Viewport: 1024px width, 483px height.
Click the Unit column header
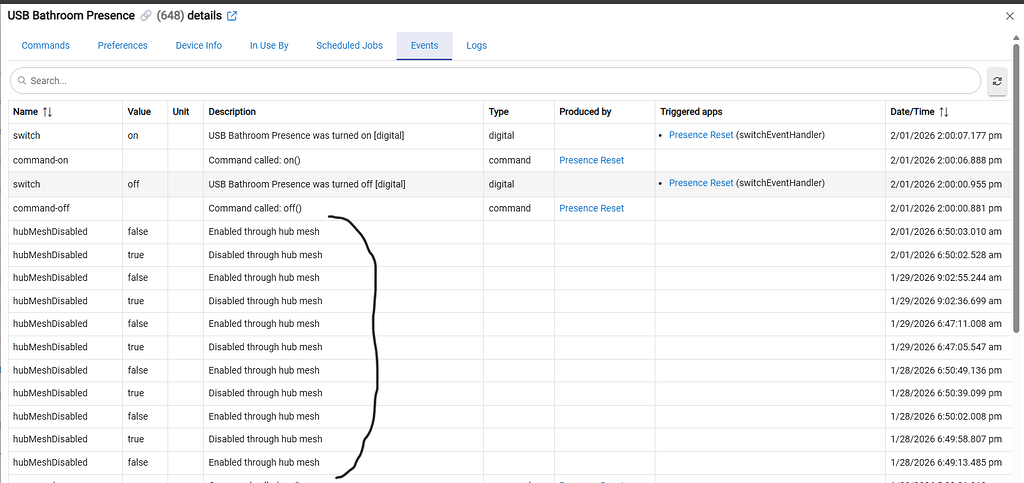181,112
